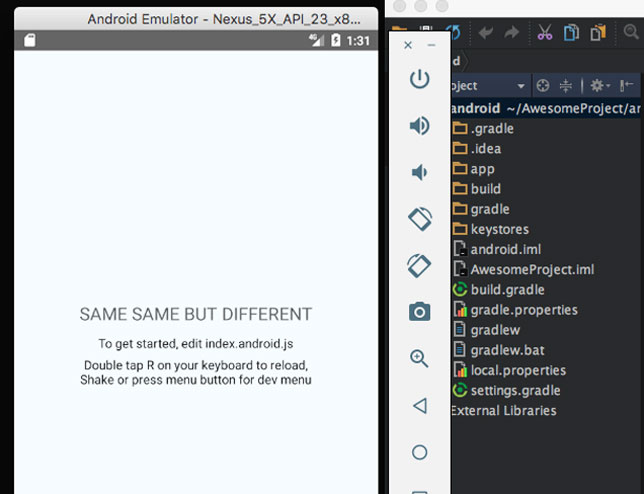Image resolution: width=644 pixels, height=494 pixels.
Task: Click the 'To get started, edit index.android.js' text
Action: (x=196, y=344)
